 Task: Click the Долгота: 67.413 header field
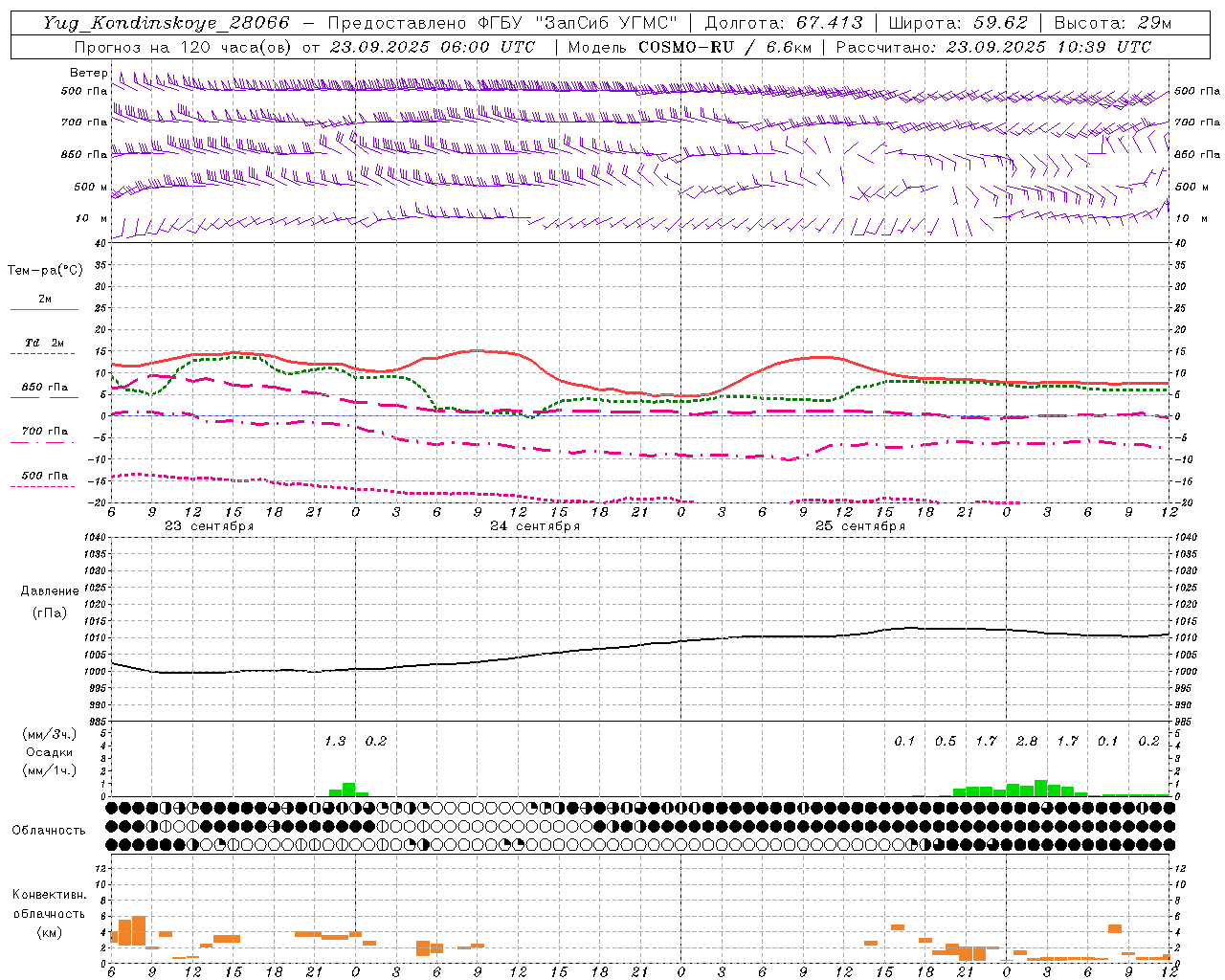[x=784, y=23]
